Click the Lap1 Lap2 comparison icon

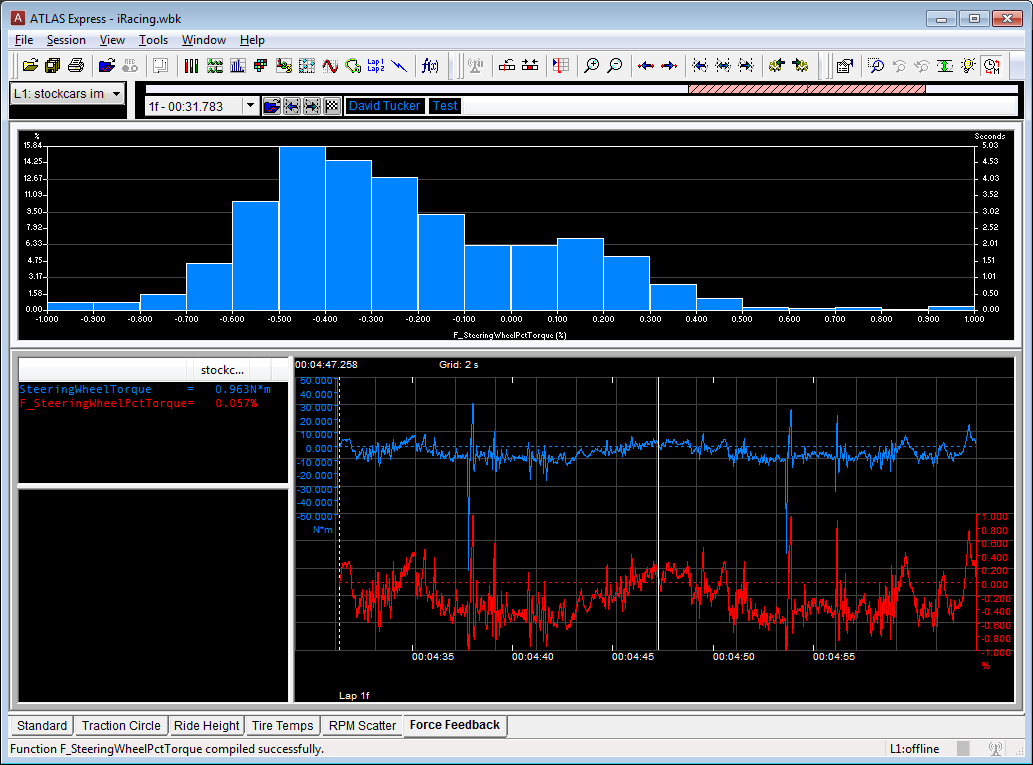(x=376, y=65)
